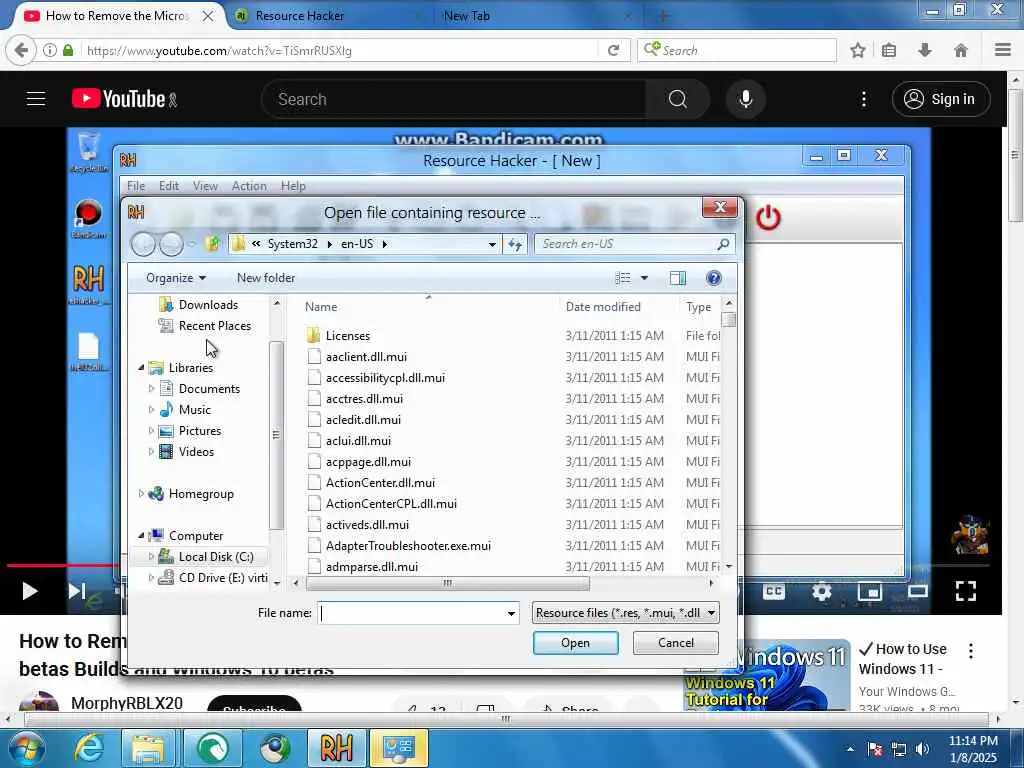Open the Licenses folder
This screenshot has width=1024, height=768.
[x=347, y=336]
